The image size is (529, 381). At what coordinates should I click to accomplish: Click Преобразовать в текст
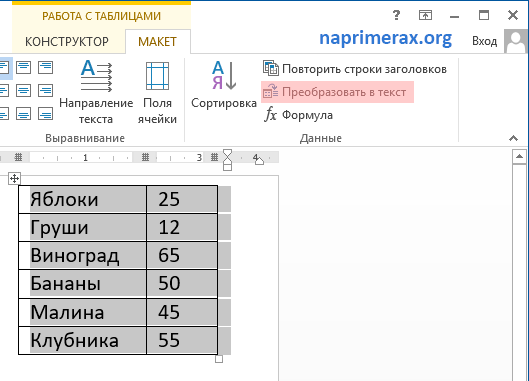click(337, 92)
